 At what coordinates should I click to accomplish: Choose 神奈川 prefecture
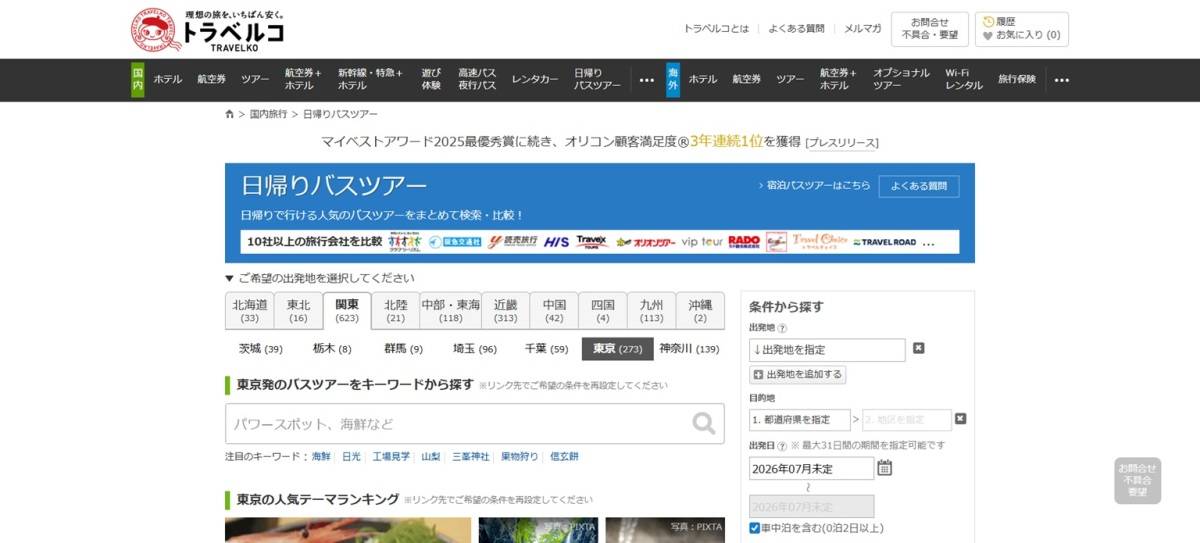click(689, 349)
